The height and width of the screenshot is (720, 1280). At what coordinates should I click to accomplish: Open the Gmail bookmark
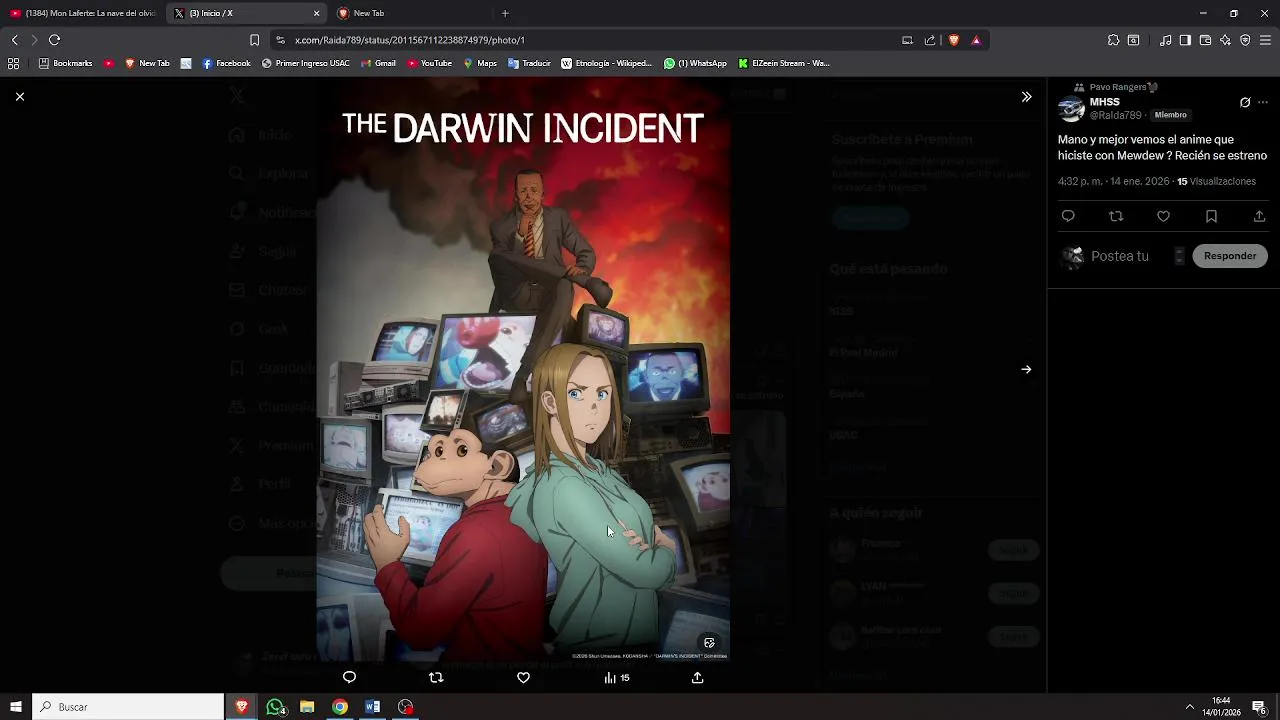(378, 63)
